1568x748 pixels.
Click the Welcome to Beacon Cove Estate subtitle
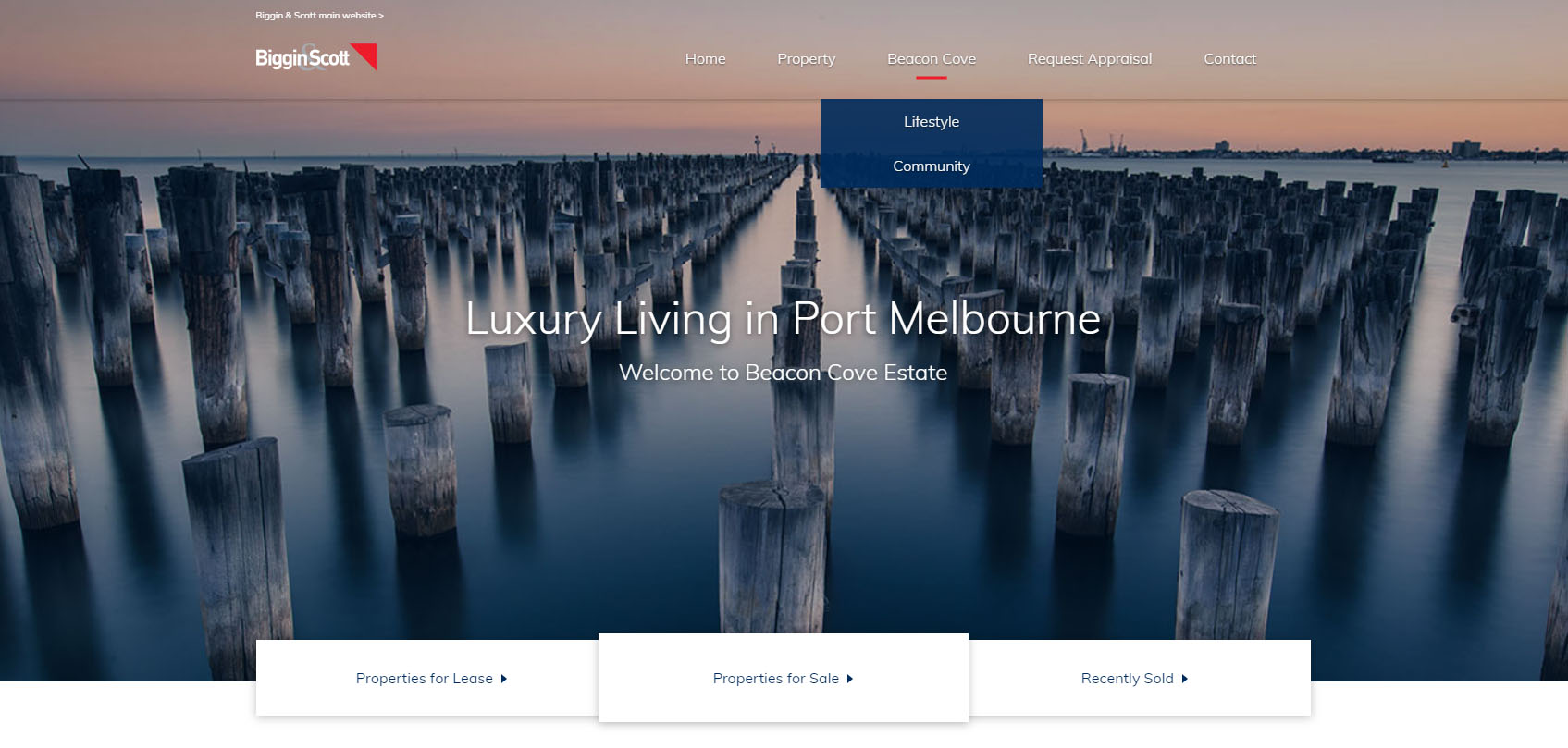783,373
